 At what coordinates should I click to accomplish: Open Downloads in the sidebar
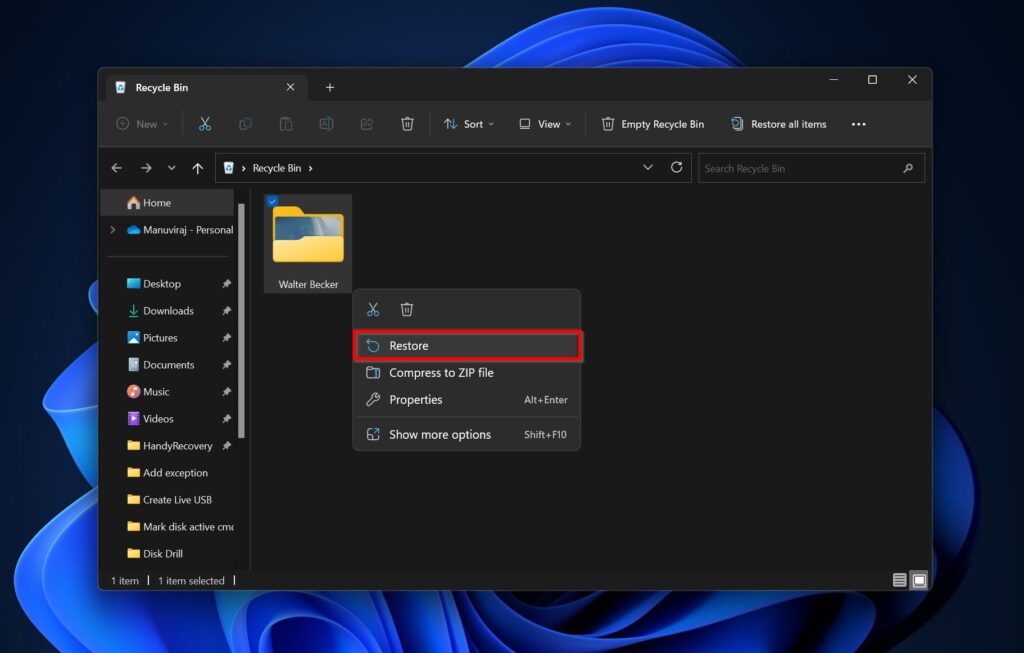(168, 311)
